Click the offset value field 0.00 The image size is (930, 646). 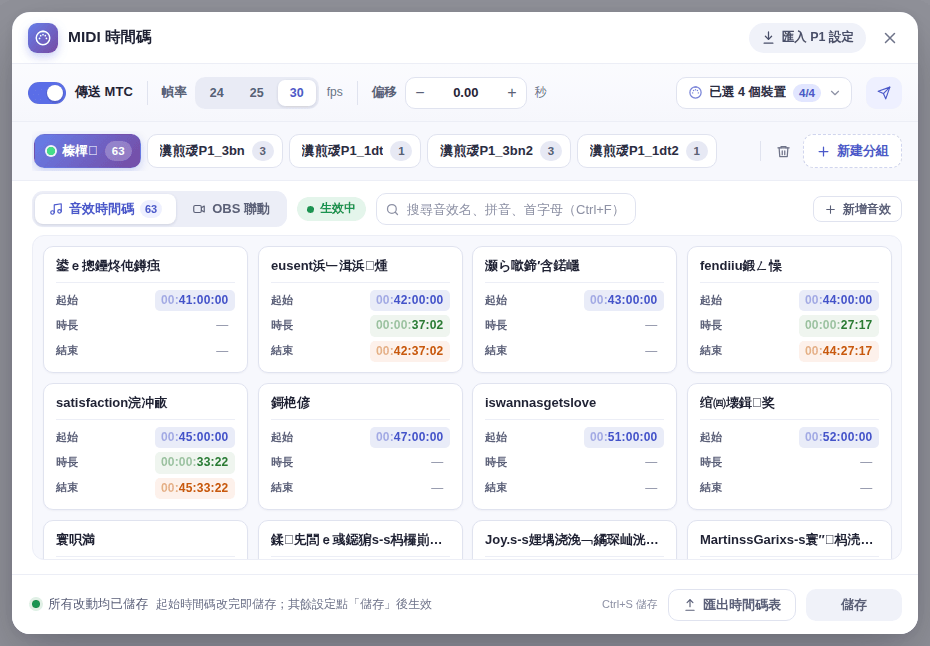pyautogui.click(x=466, y=93)
